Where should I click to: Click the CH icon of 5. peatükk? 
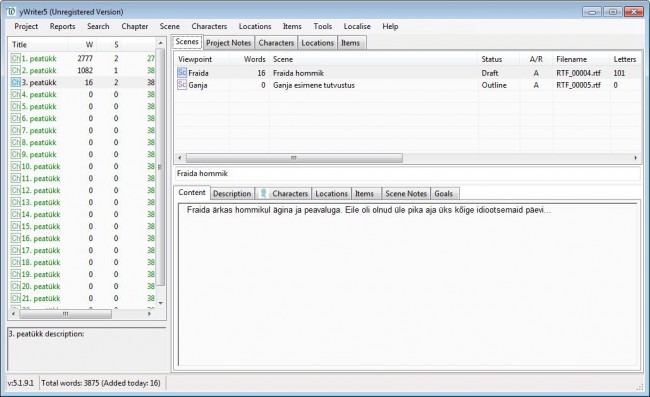(x=15, y=107)
